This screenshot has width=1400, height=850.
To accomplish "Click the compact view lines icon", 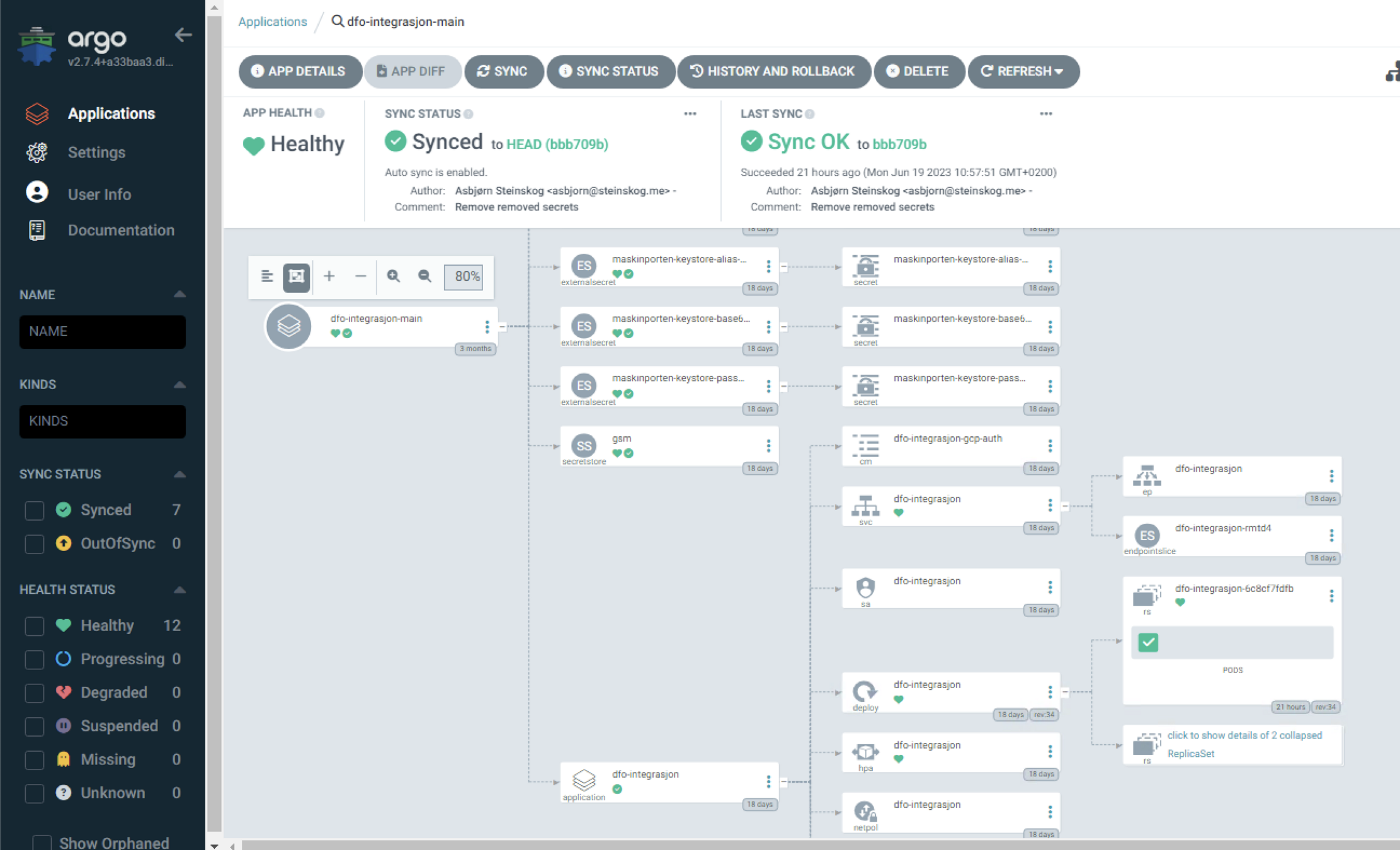I will (x=267, y=276).
